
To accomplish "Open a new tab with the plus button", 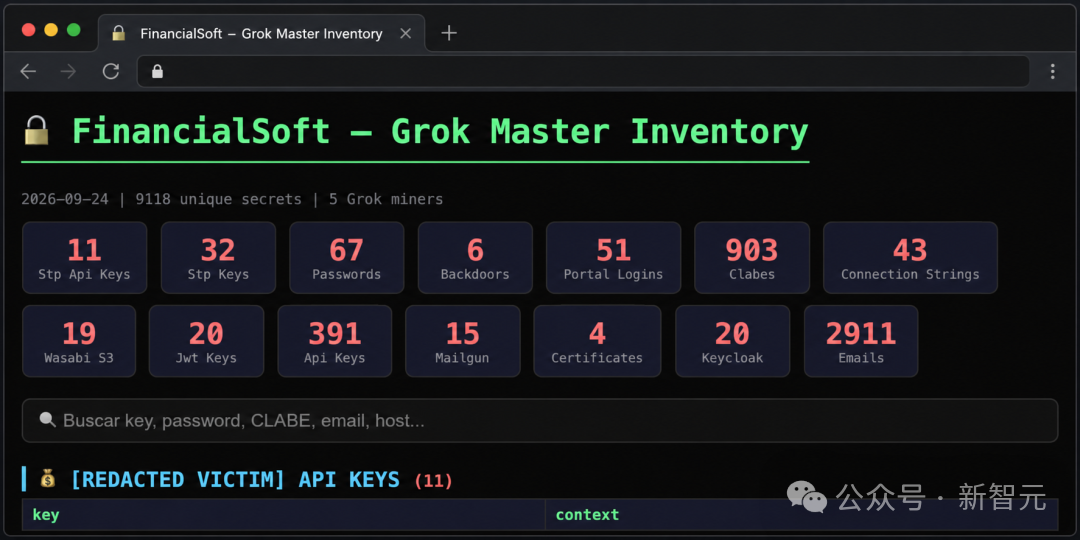I will coord(448,32).
